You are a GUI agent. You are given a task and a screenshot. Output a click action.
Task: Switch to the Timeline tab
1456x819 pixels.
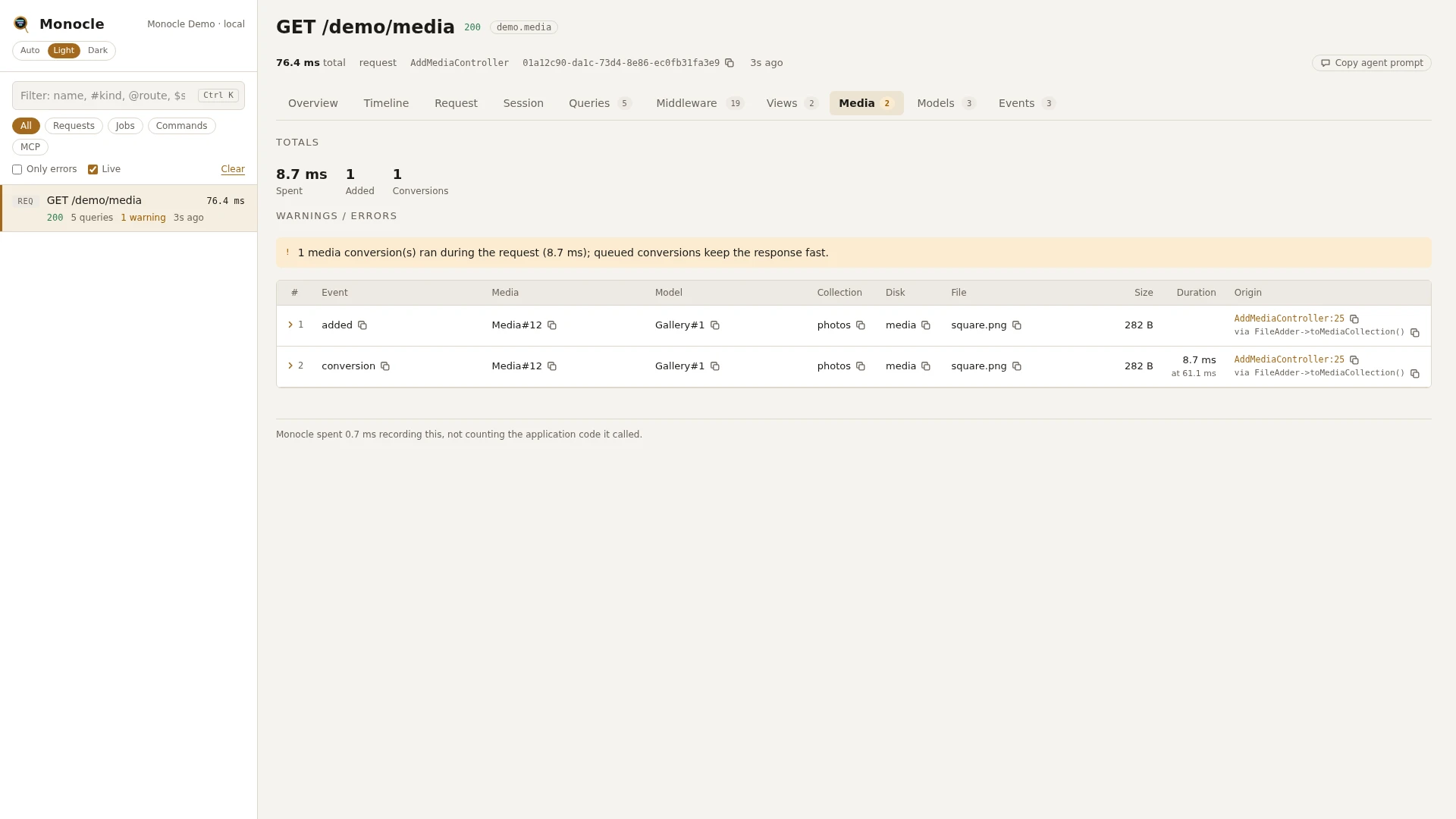pyautogui.click(x=386, y=103)
